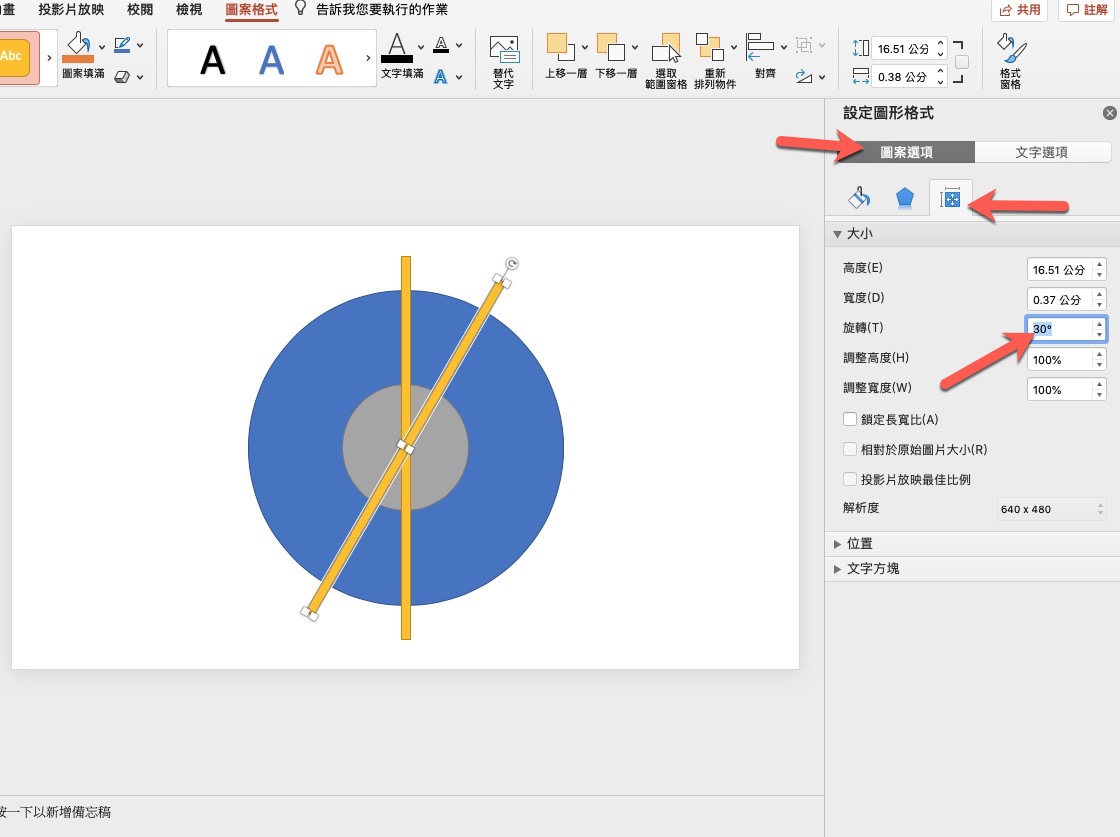Toggle the 相對於原始圖片大小 checkbox

[851, 450]
